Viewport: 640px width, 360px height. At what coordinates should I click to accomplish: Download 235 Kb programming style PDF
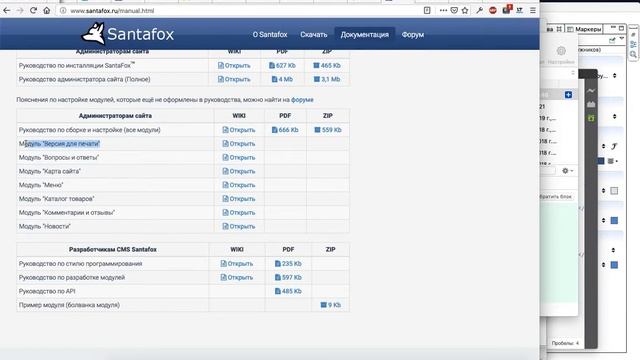pyautogui.click(x=288, y=264)
